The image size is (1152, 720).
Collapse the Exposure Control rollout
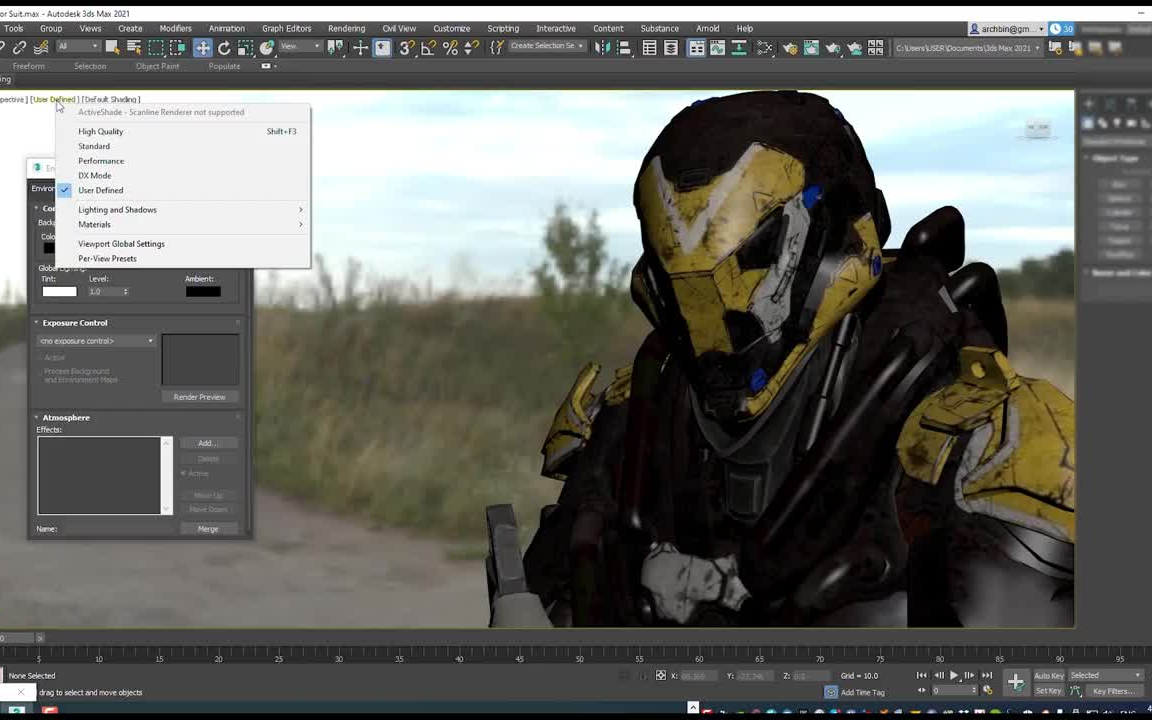[37, 322]
